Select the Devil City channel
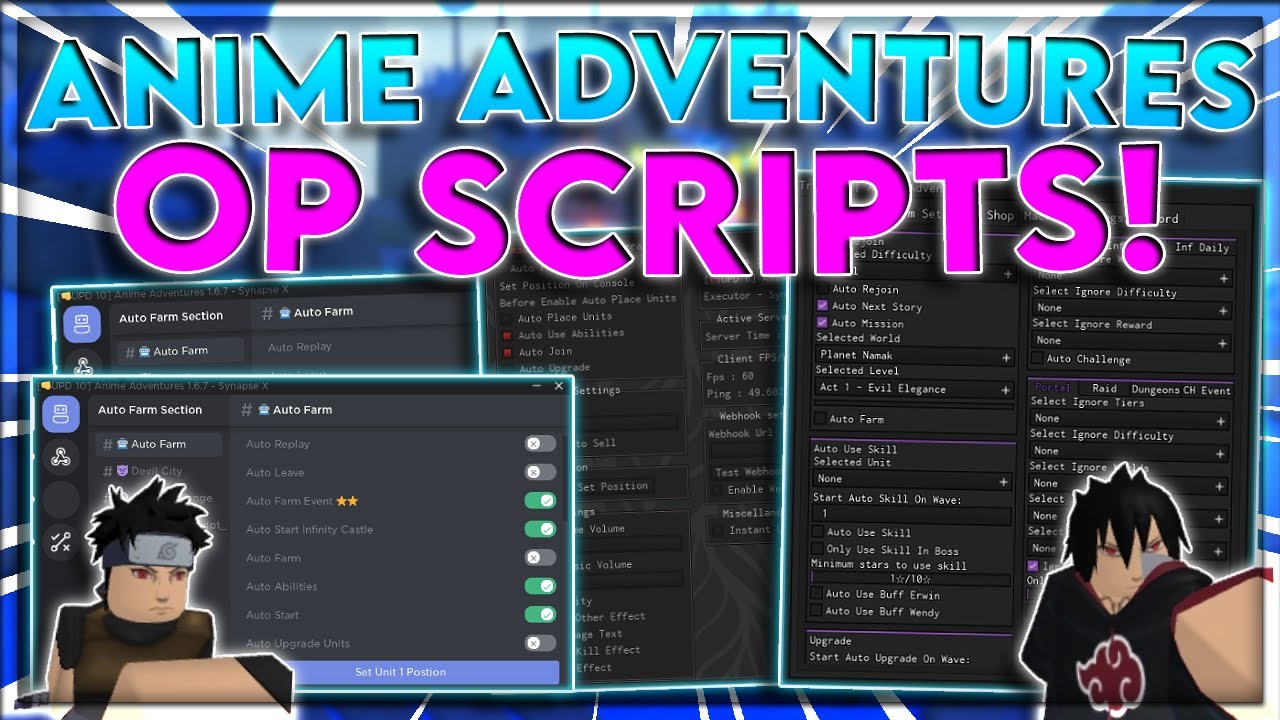1280x720 pixels. (x=156, y=471)
